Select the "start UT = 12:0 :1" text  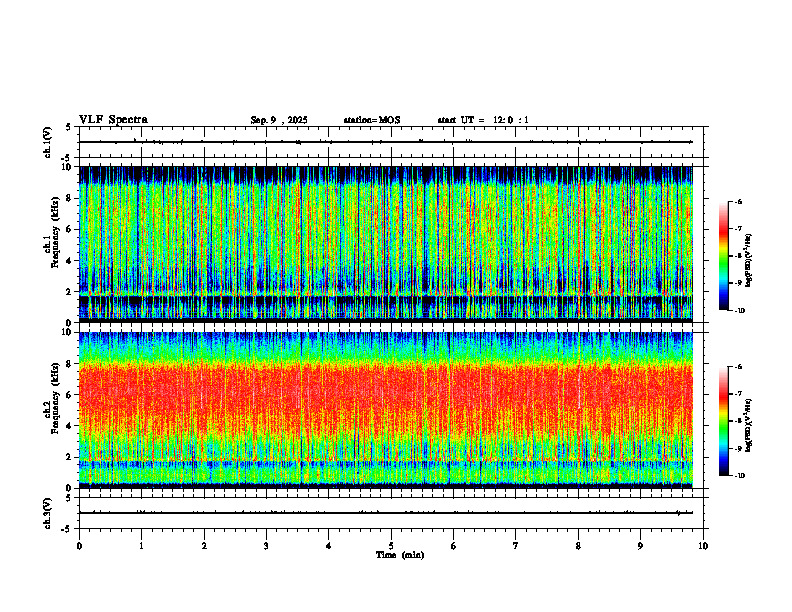click(483, 120)
